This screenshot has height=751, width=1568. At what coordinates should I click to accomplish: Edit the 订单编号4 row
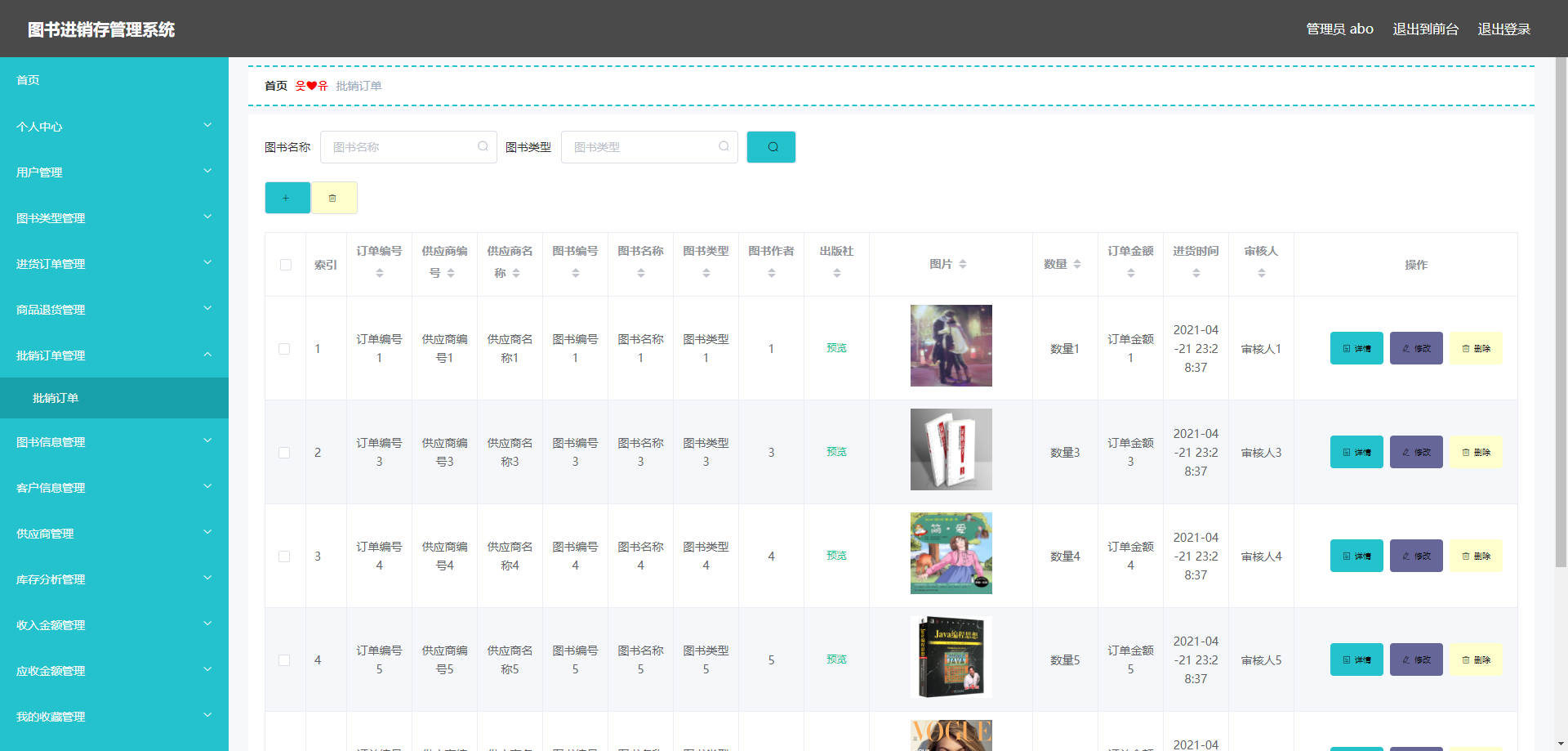(1416, 556)
